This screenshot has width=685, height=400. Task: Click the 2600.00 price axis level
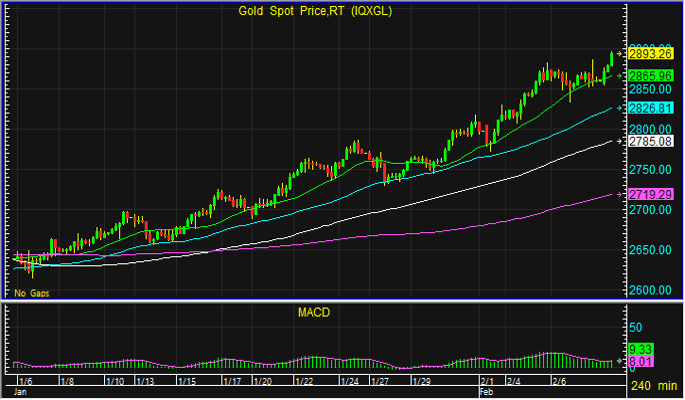tap(648, 290)
